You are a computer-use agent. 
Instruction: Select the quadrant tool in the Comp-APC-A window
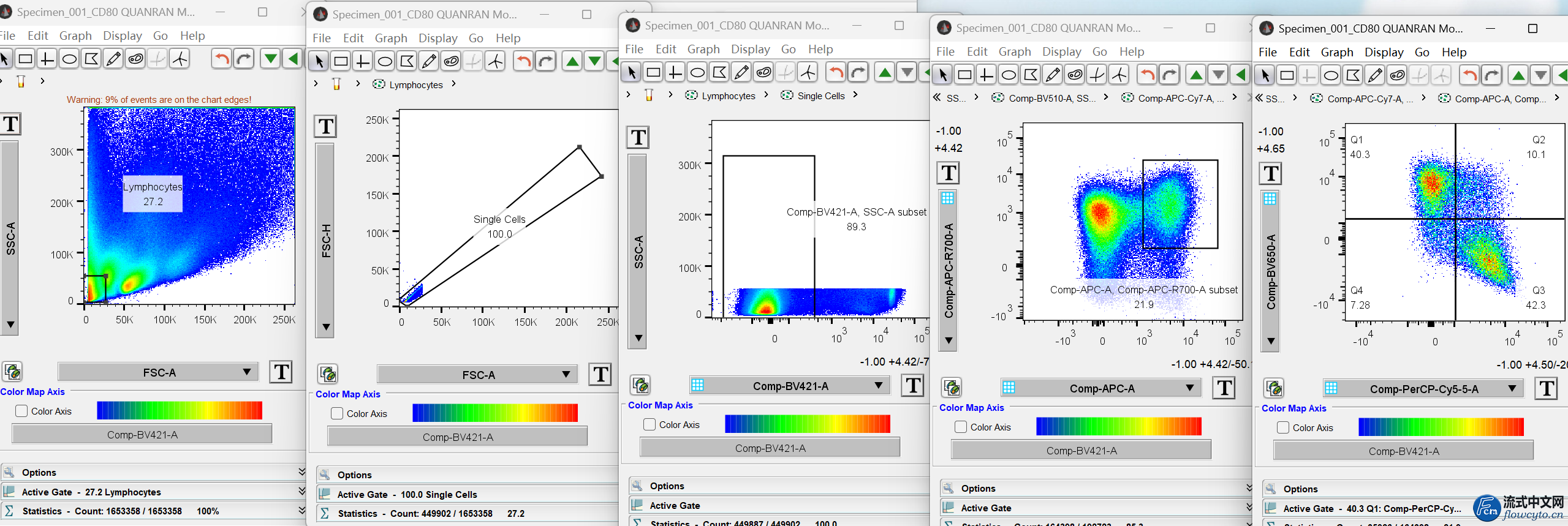point(987,75)
